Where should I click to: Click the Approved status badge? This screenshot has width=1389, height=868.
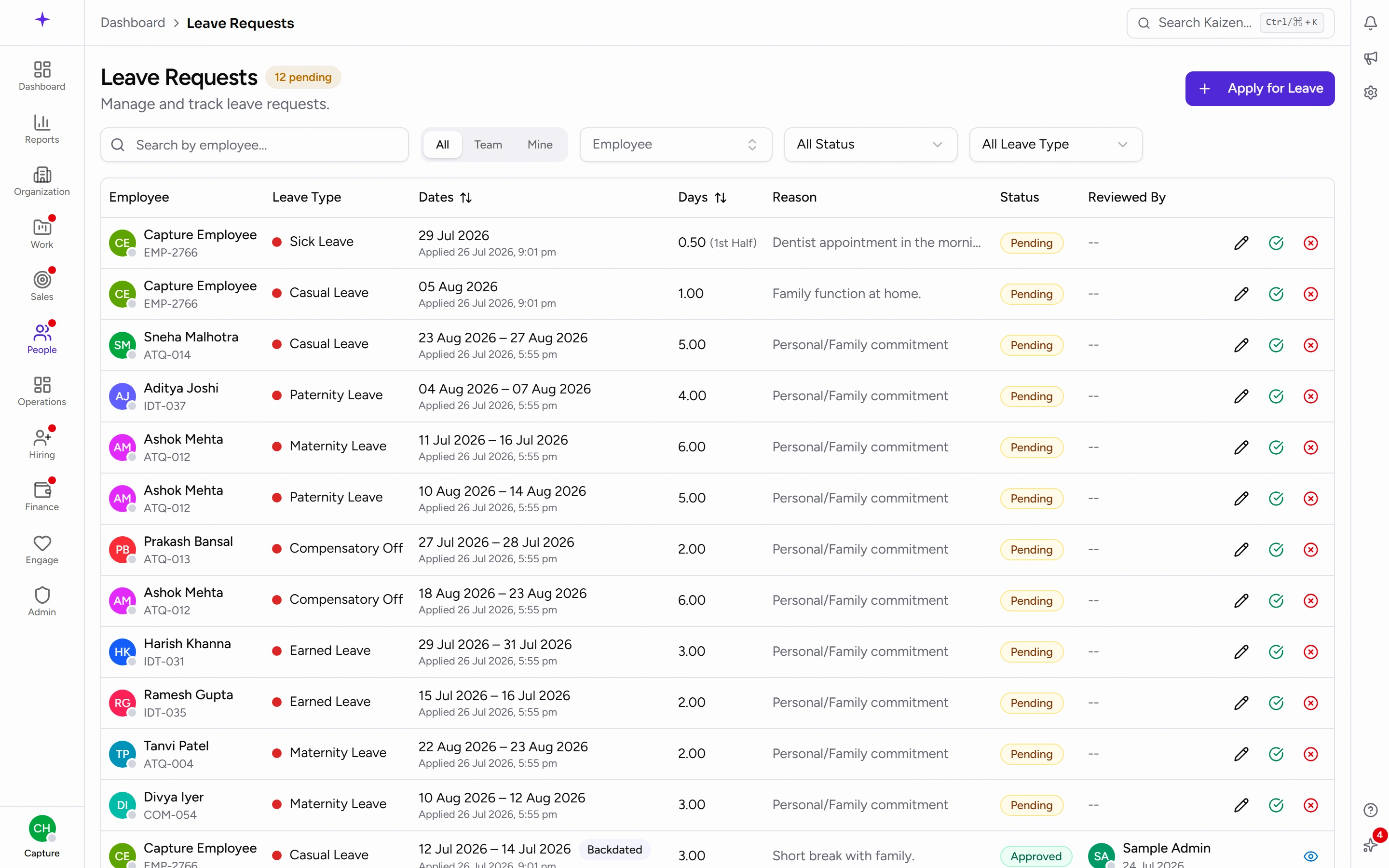(x=1035, y=856)
